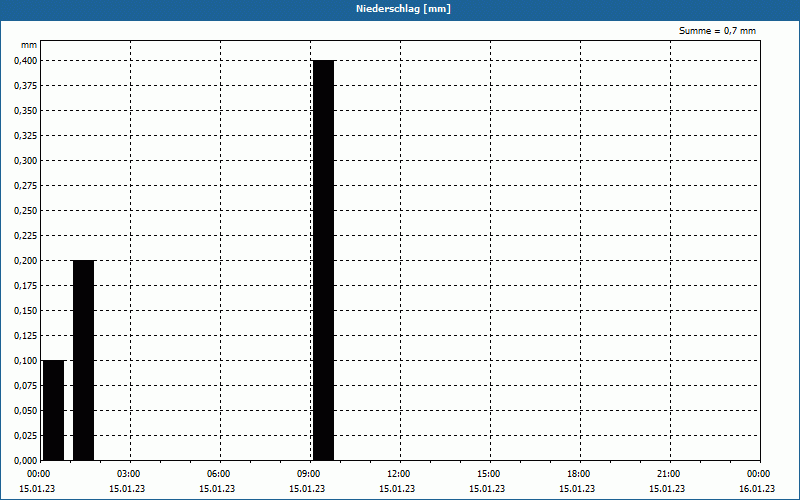The height and width of the screenshot is (500, 800).
Task: Click the 09:00 time axis label
Action: [309, 474]
